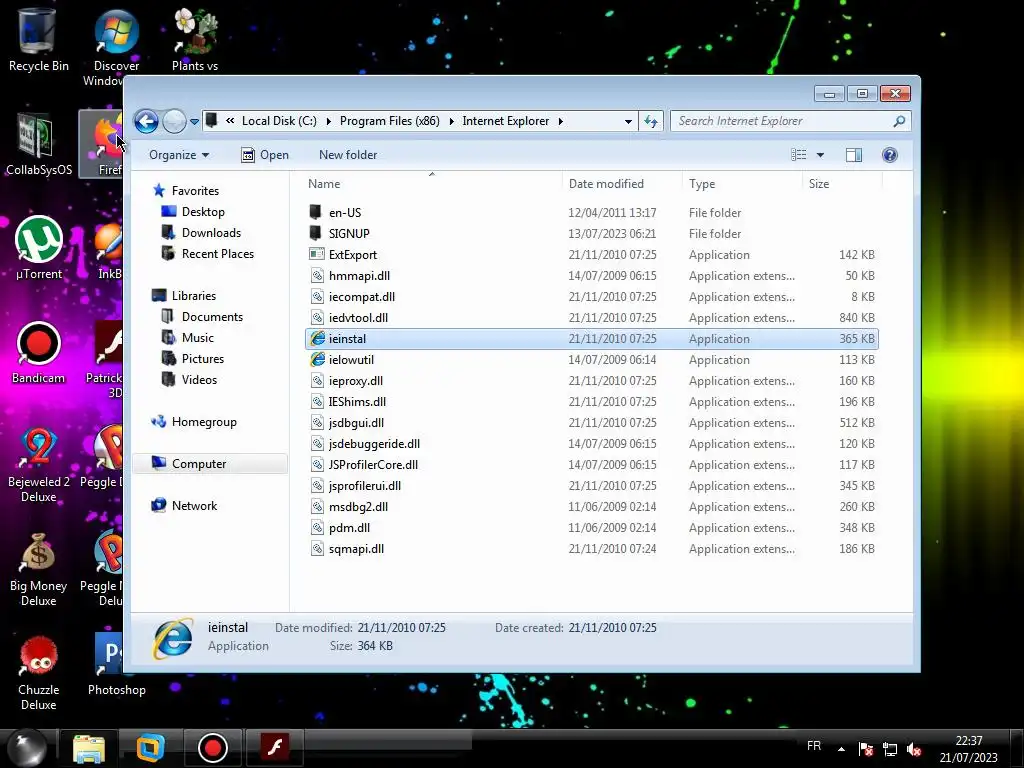This screenshot has height=768, width=1024.
Task: Select the en-US folder
Action: 592,213
